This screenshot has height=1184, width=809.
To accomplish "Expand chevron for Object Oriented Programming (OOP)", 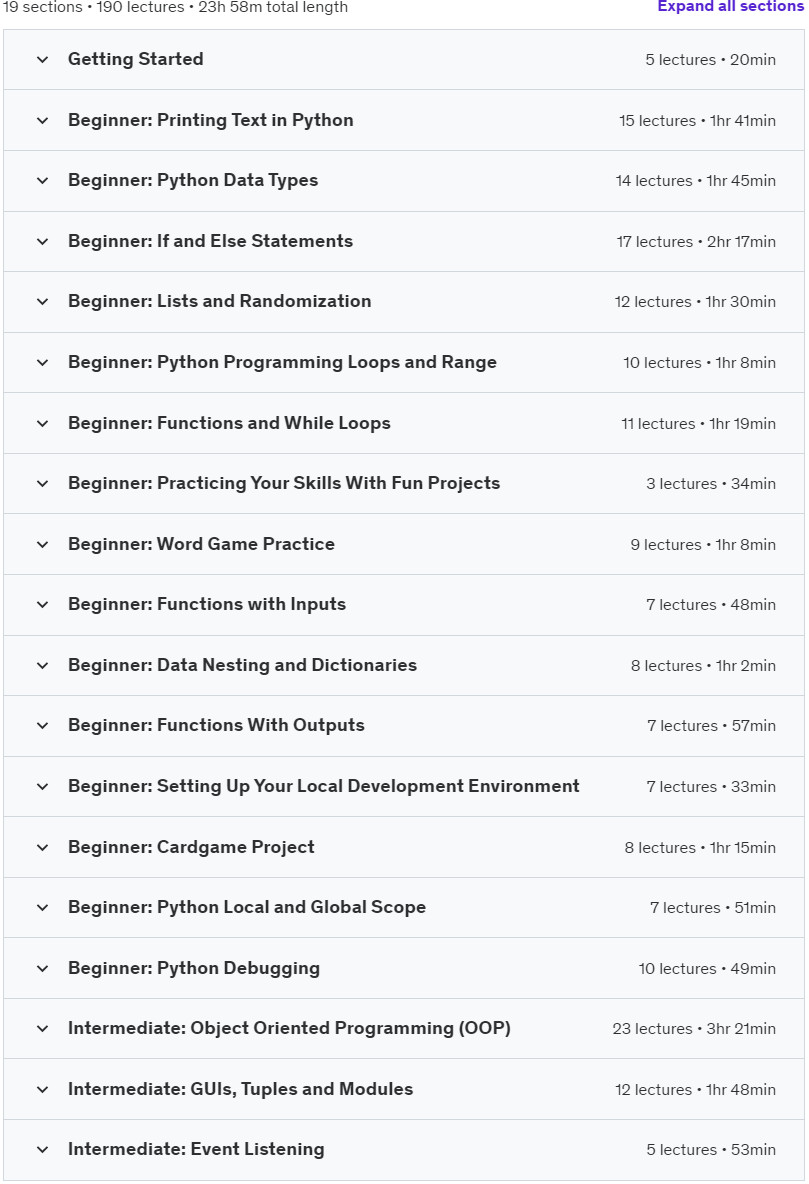I will (43, 1028).
